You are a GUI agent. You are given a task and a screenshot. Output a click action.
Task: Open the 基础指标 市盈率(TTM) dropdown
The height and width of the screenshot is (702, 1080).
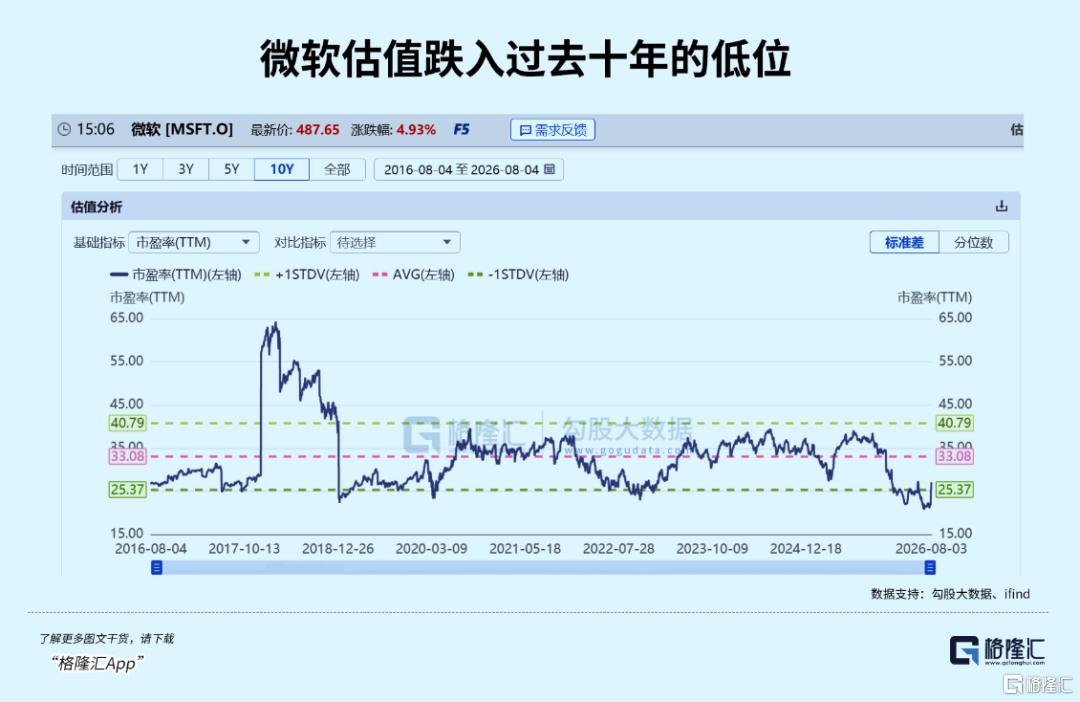[194, 242]
